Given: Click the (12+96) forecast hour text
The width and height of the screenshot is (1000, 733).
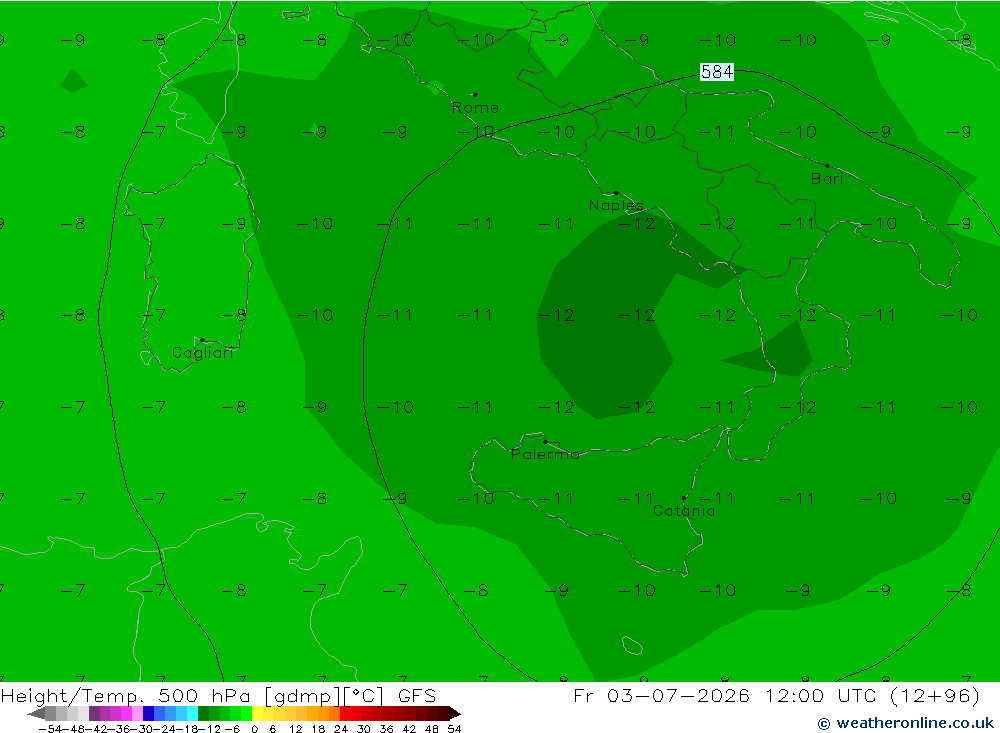Looking at the screenshot, I should 934,695.
